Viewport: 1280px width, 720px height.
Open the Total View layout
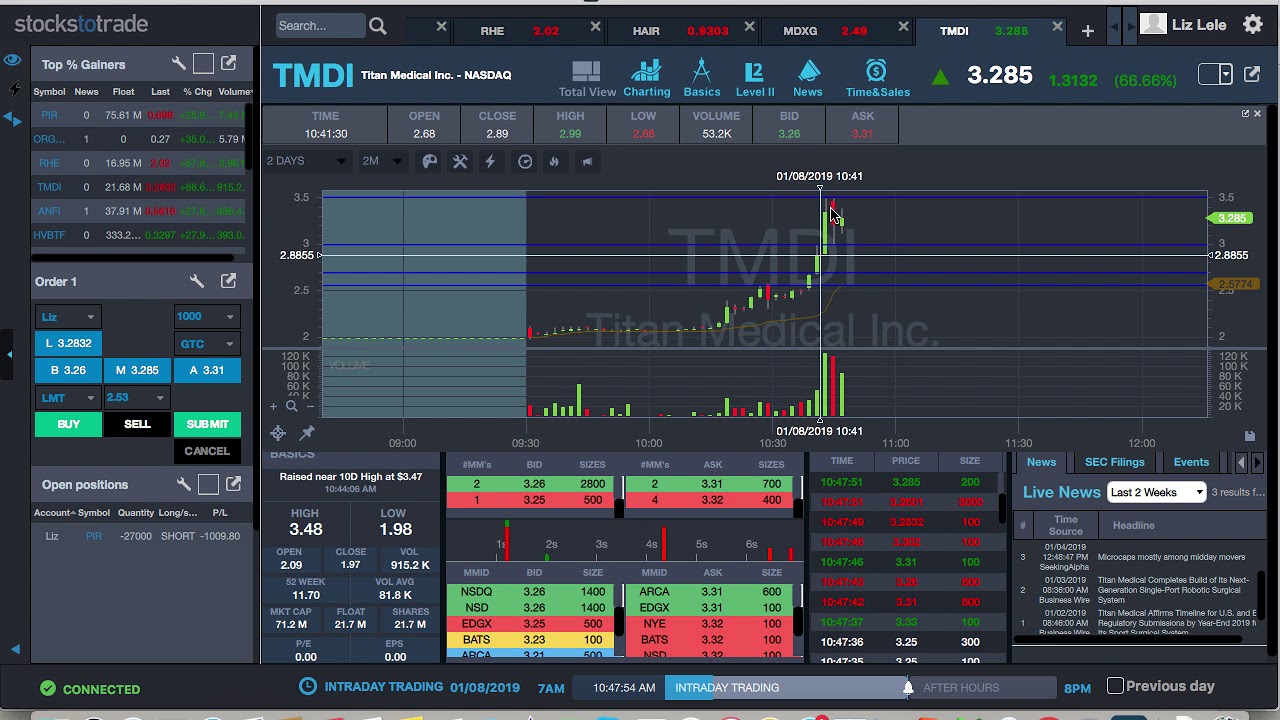click(587, 79)
